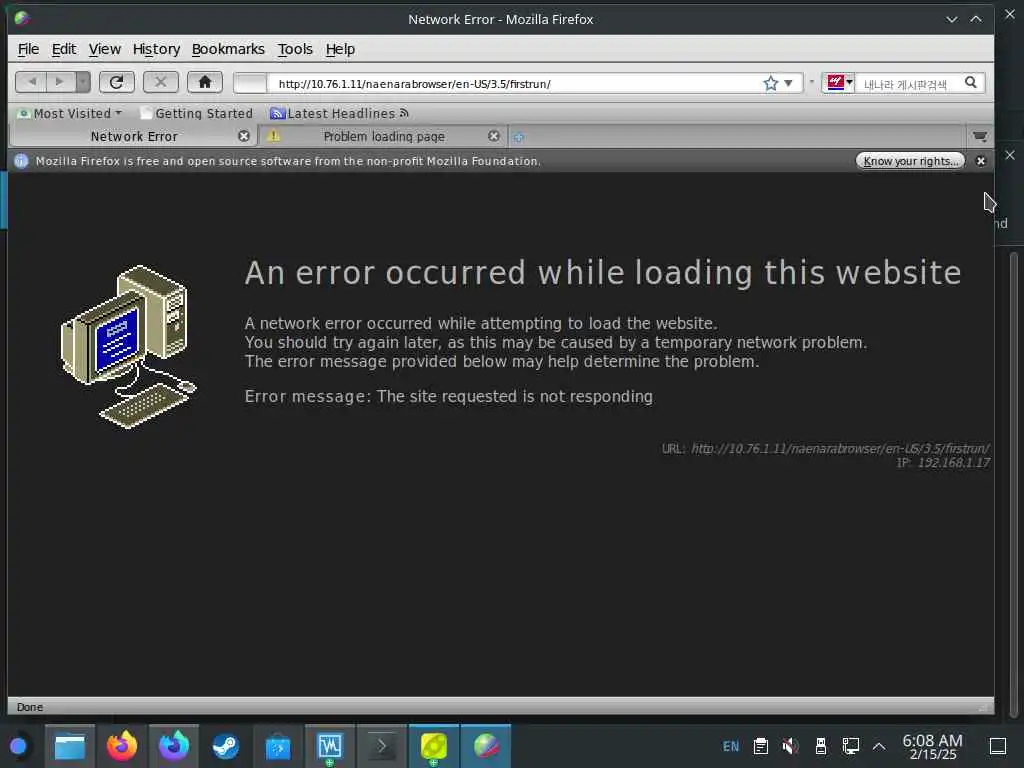Click the show desktop button in taskbar
1024x768 pixels.
[x=998, y=746]
